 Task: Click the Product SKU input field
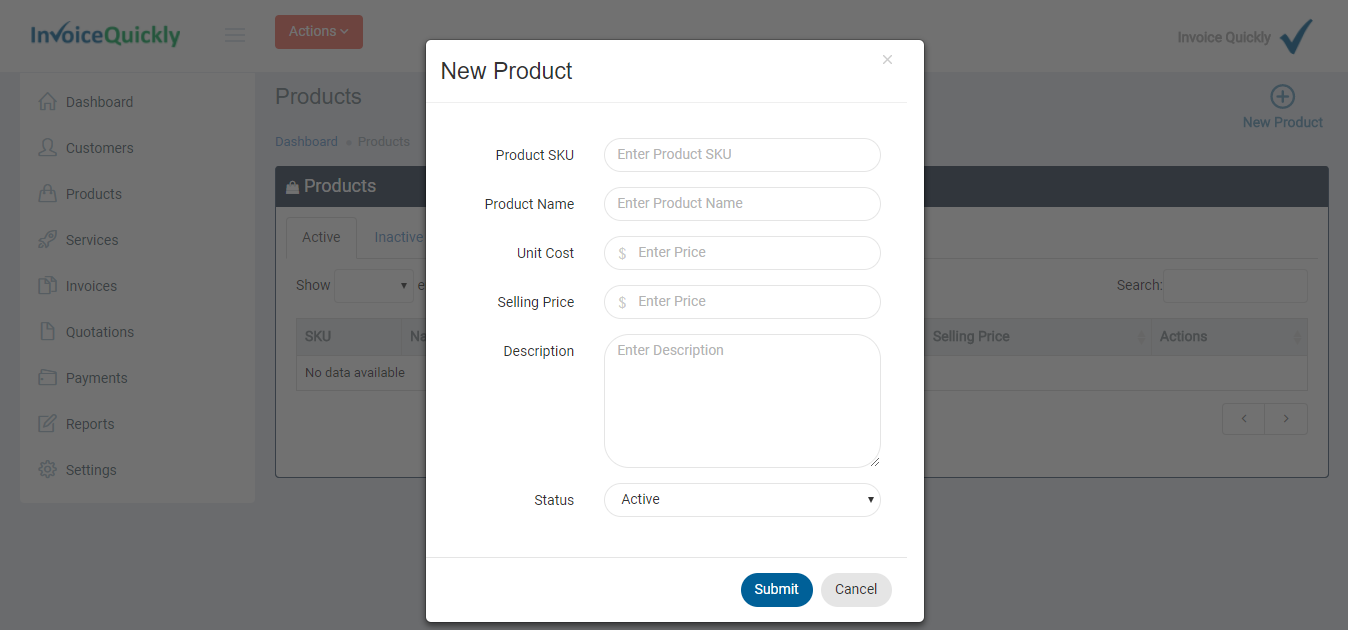[742, 155]
